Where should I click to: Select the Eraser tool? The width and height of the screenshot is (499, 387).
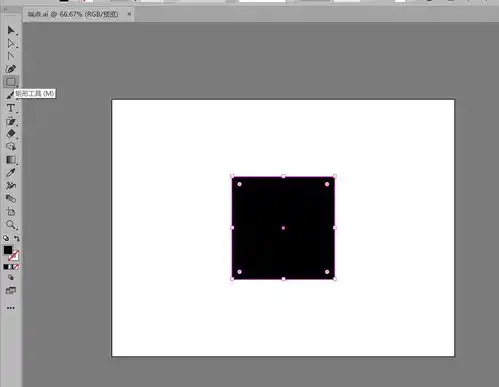(11, 134)
